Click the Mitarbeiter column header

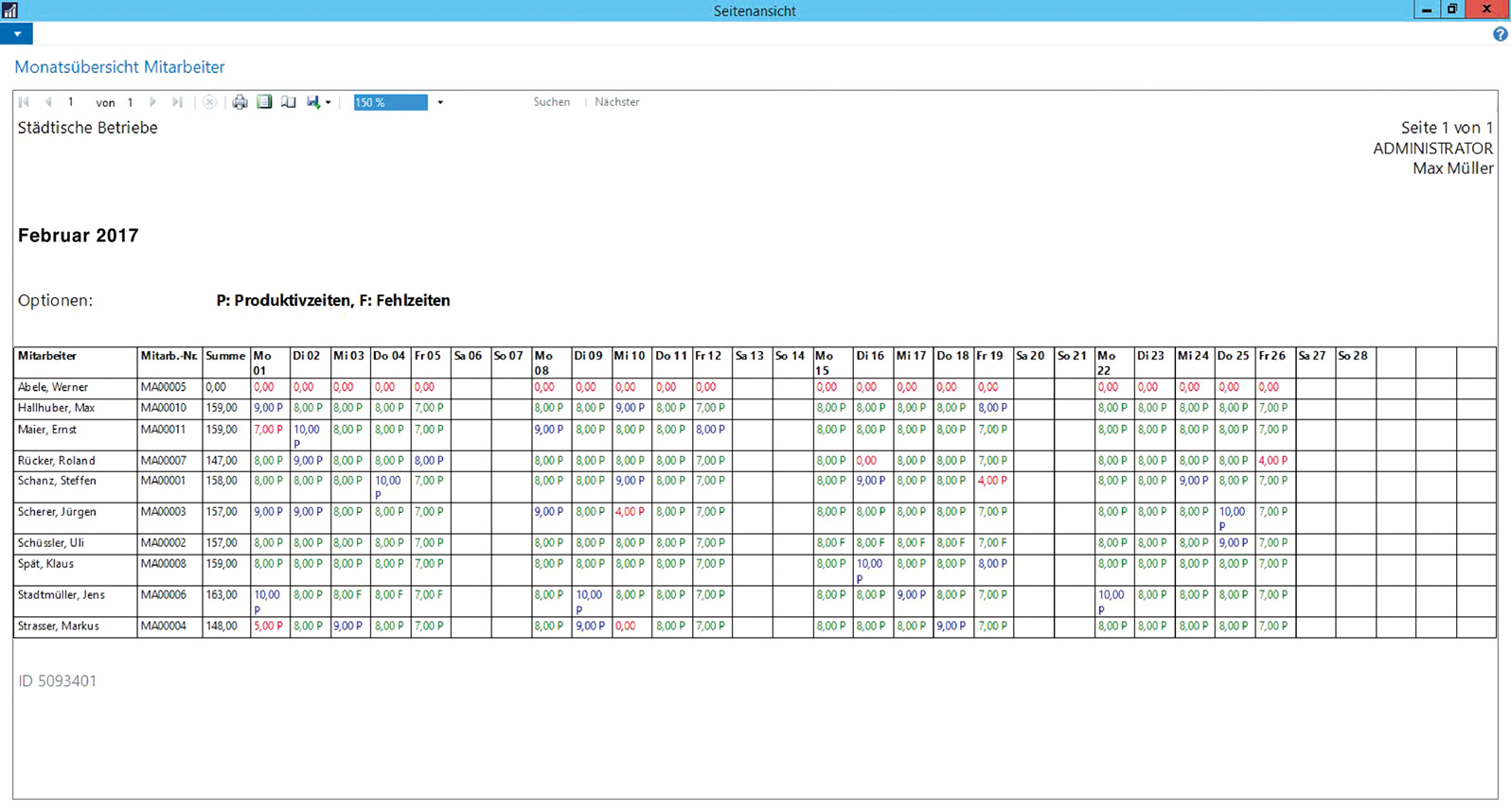(47, 356)
